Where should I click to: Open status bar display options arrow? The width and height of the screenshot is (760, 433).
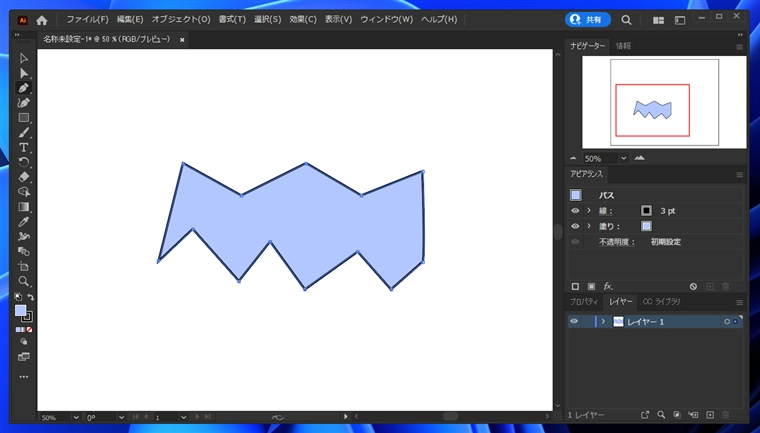(346, 417)
